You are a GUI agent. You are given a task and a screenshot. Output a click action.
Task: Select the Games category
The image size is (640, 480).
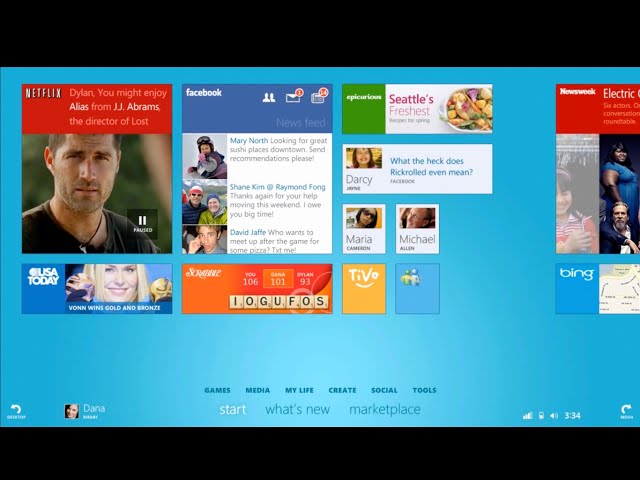(217, 390)
